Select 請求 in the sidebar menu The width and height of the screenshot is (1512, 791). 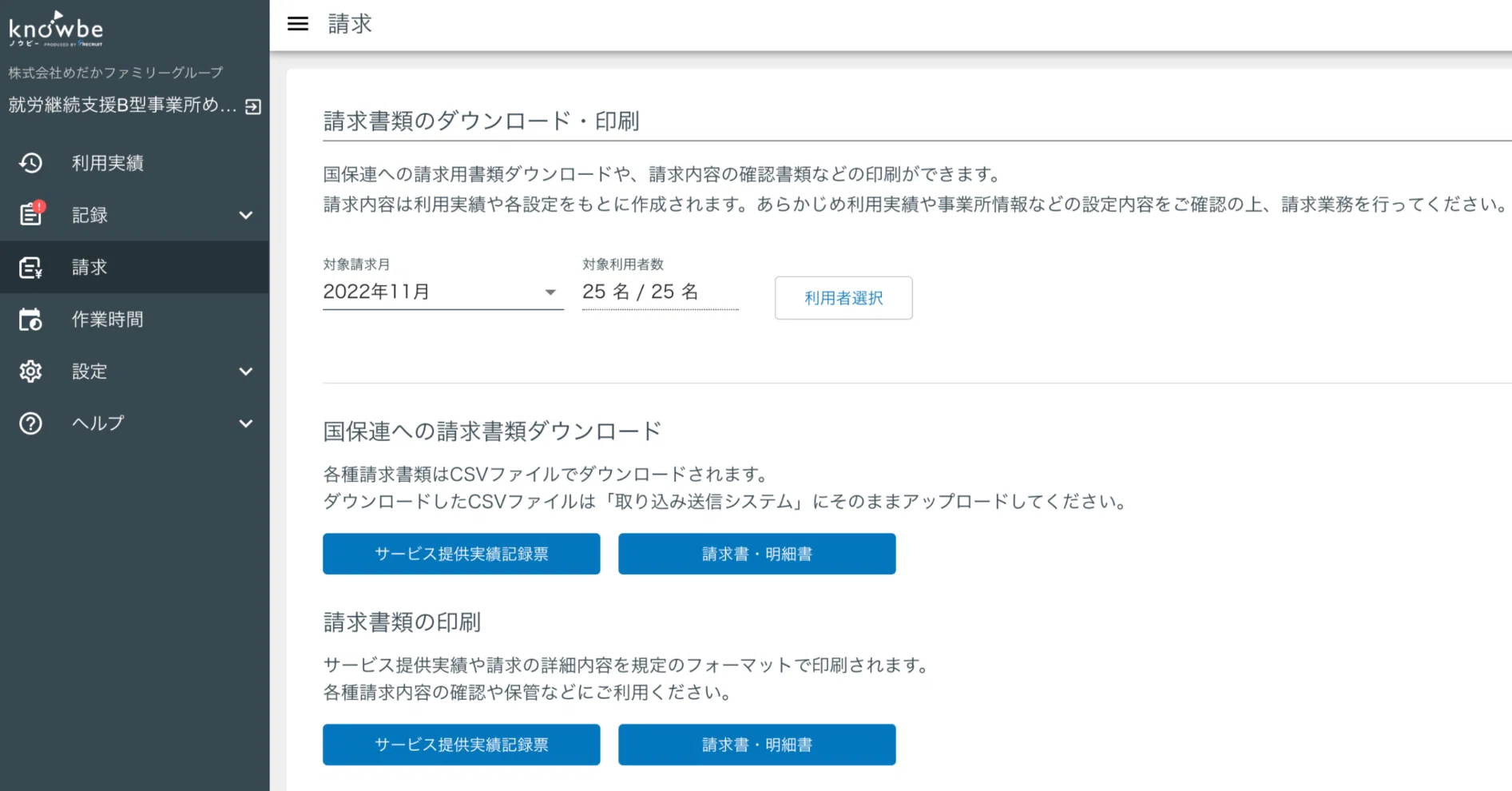(x=134, y=268)
